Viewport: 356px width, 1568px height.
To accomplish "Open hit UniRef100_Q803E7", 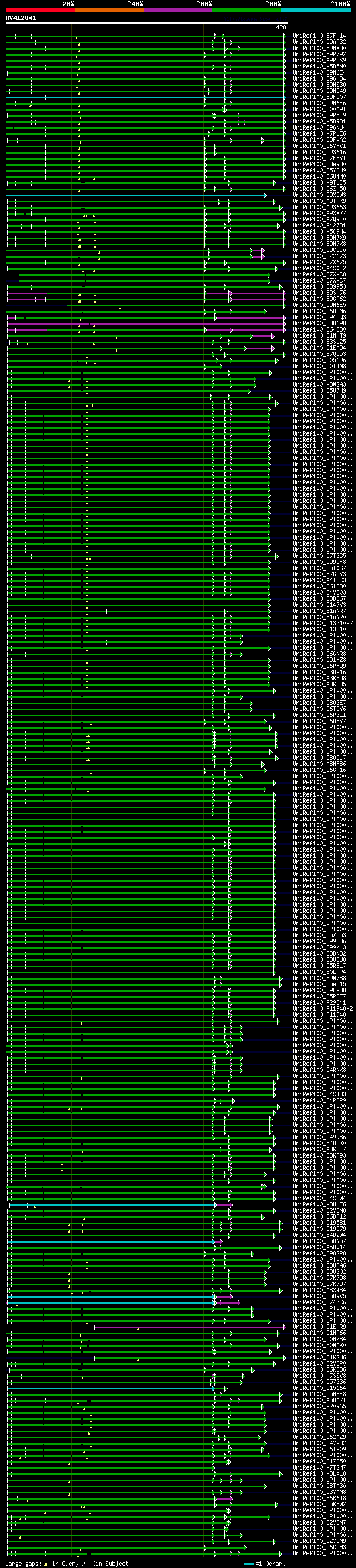I will click(x=319, y=703).
